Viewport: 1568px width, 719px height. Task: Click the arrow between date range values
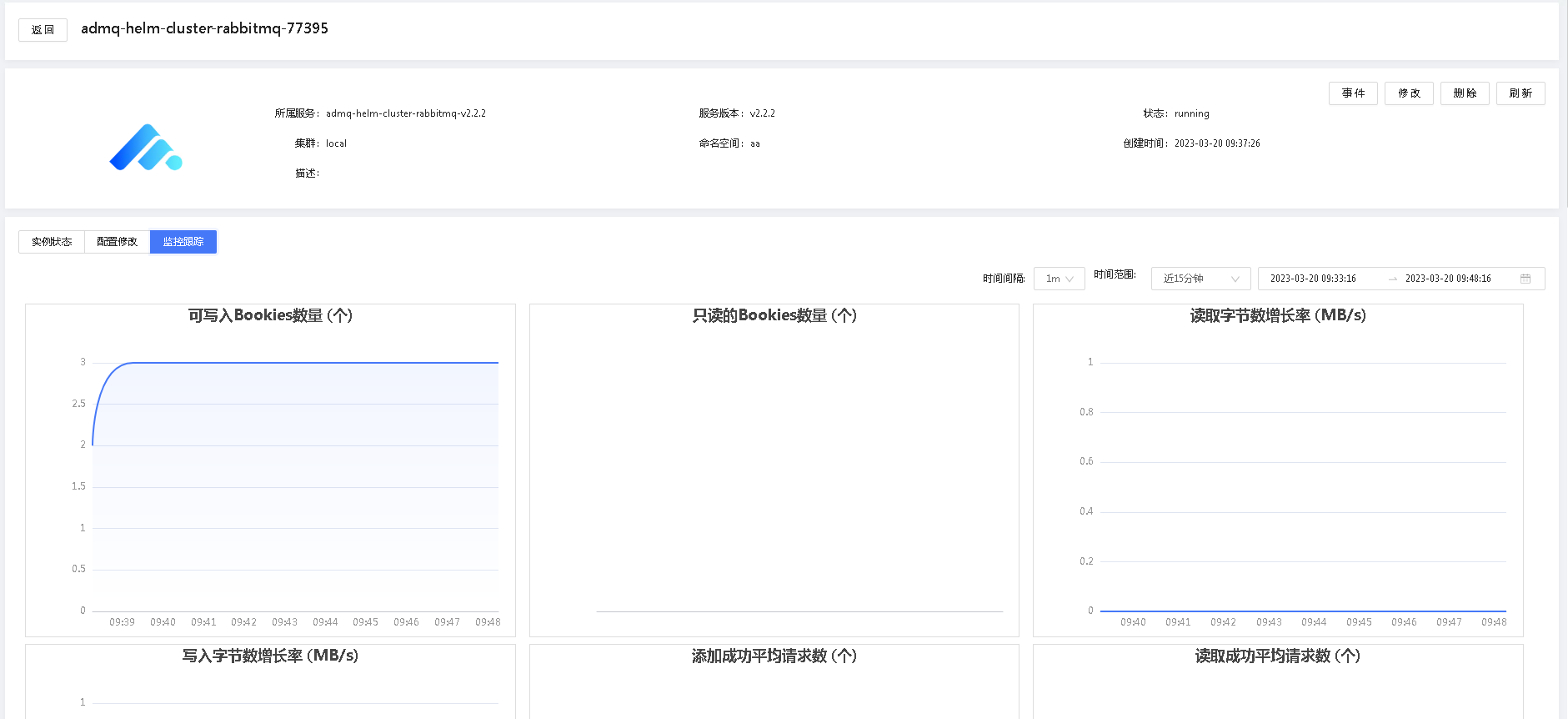coord(1392,279)
